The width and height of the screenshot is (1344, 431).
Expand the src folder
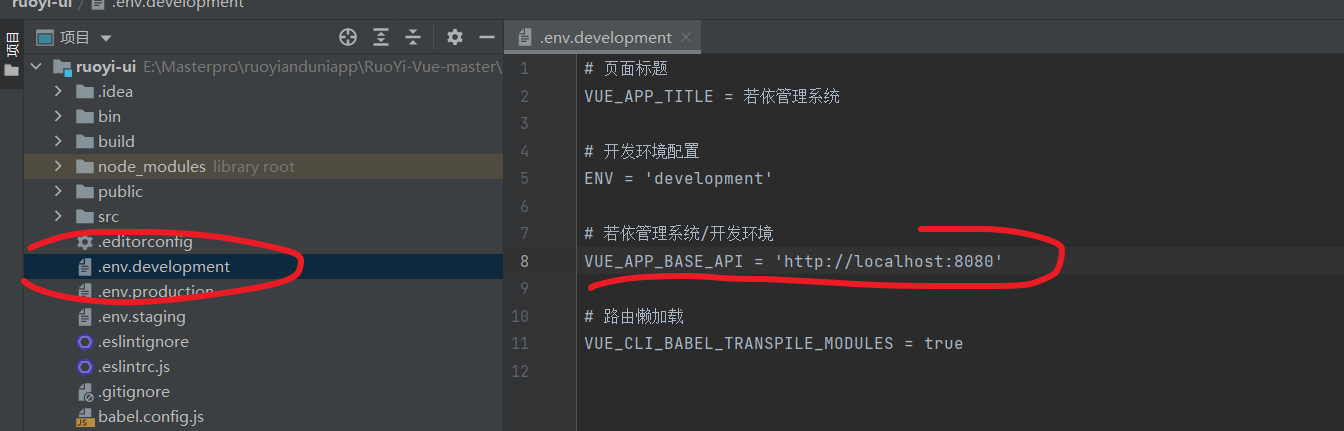(58, 217)
